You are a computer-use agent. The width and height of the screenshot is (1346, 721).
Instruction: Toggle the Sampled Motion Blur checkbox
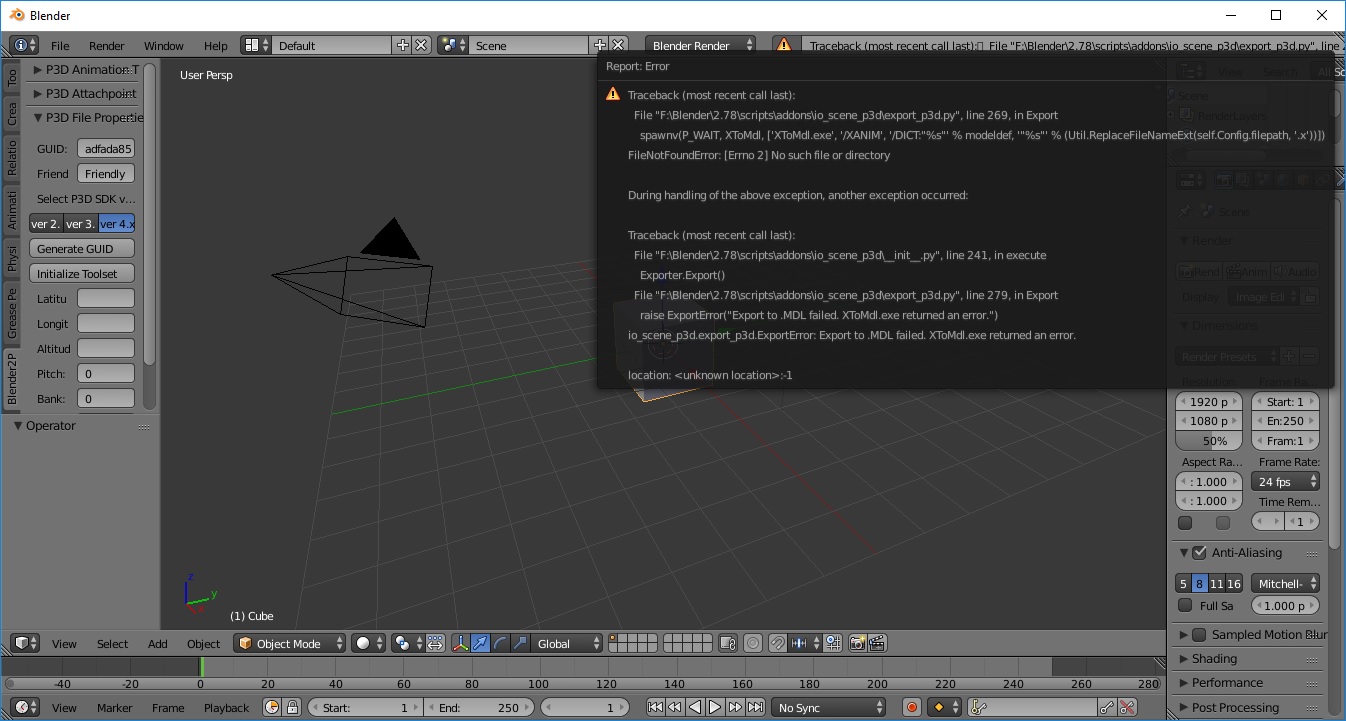[x=1199, y=634]
